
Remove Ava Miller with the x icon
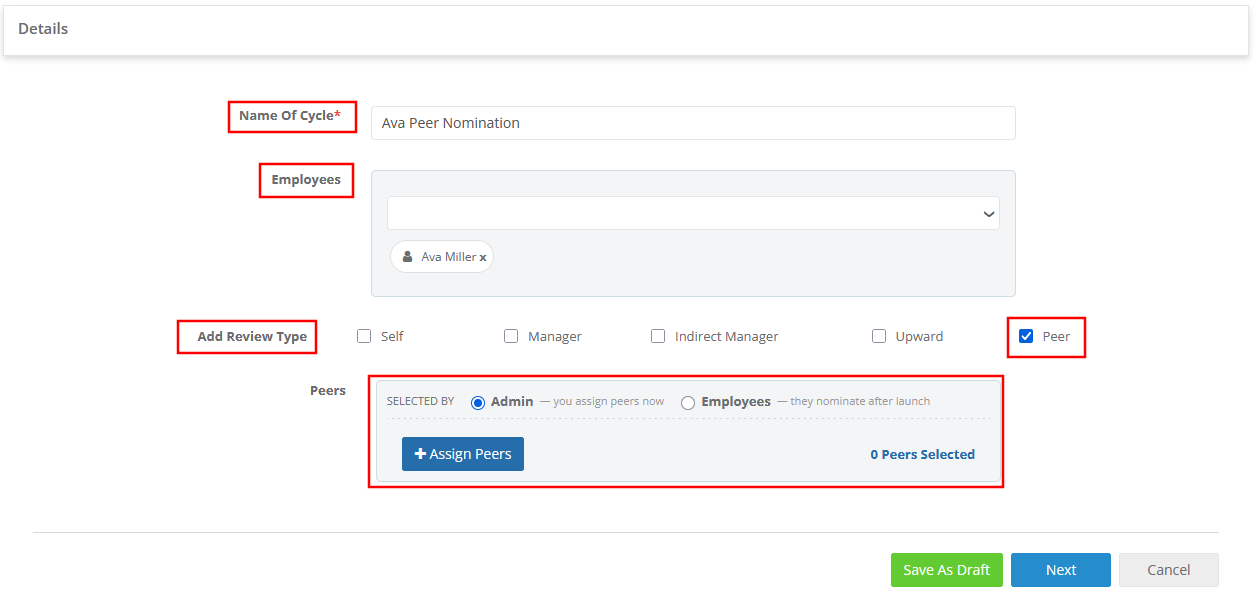(x=483, y=258)
